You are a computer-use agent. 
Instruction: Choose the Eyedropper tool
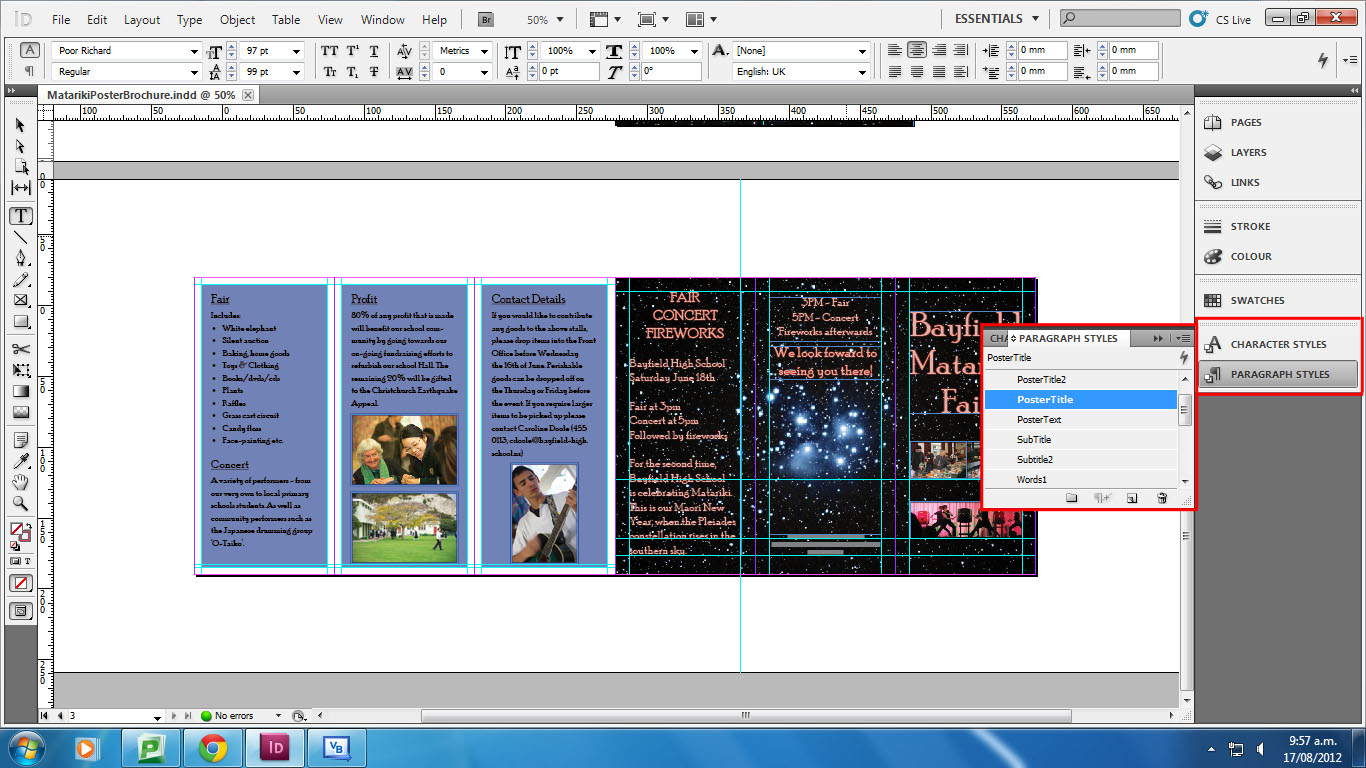20,461
